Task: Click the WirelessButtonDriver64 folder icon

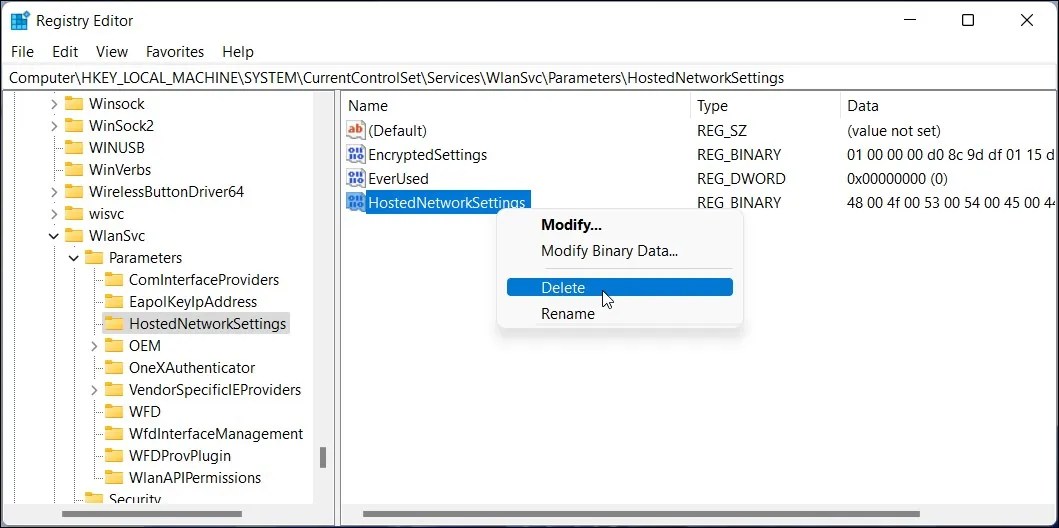Action: point(74,192)
